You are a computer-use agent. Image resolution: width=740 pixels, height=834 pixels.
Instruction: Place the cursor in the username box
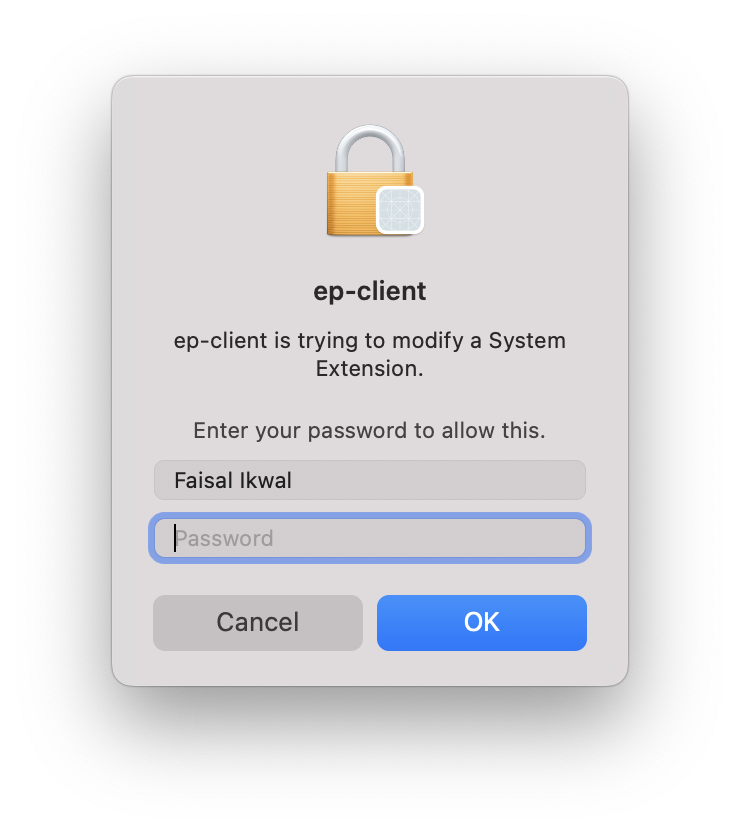(370, 480)
